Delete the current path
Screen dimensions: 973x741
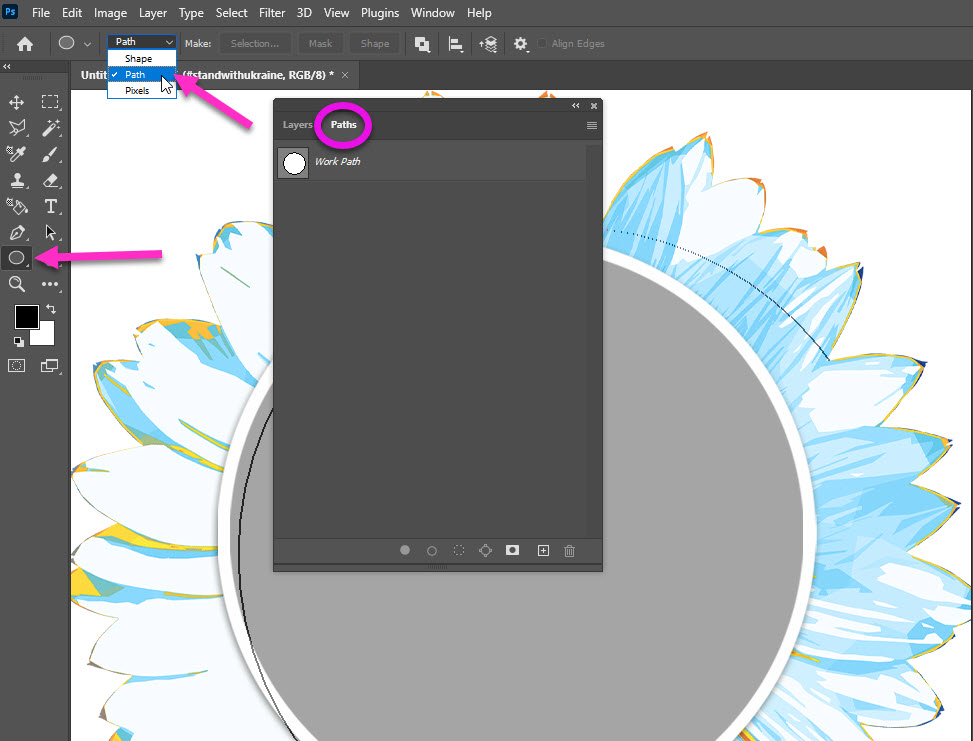pos(570,550)
